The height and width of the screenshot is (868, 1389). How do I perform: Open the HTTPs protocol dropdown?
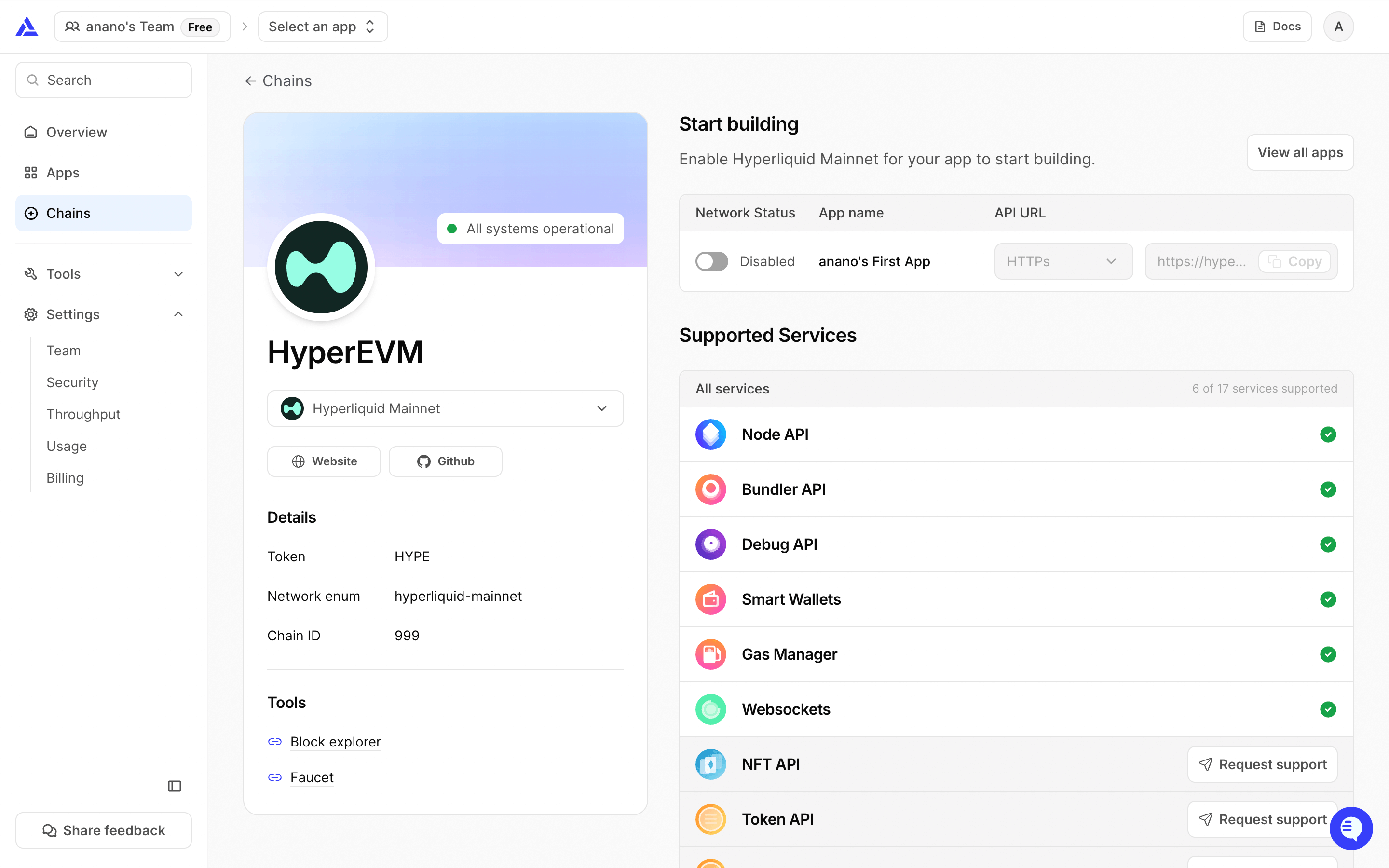pos(1063,262)
